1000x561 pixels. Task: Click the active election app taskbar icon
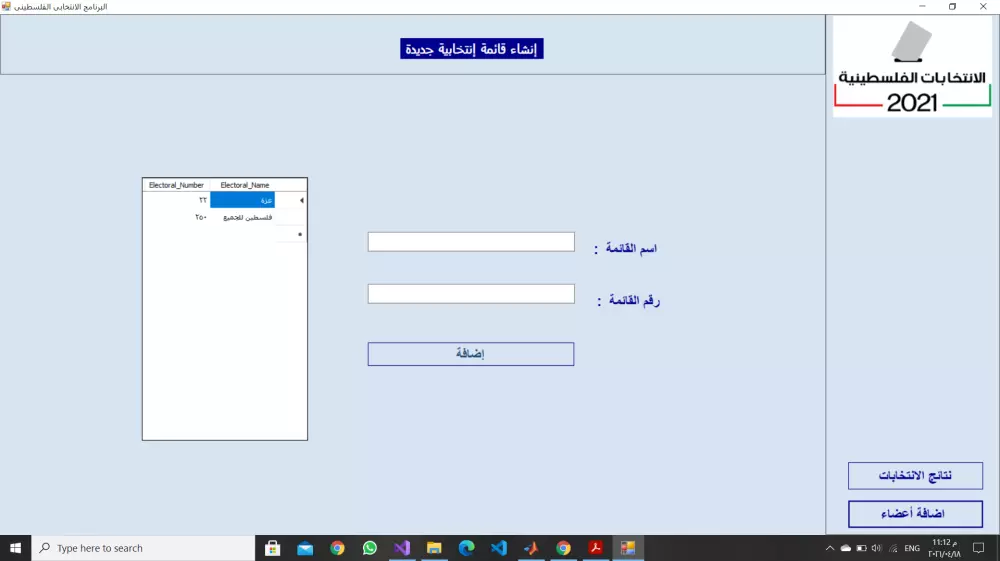[x=628, y=548]
